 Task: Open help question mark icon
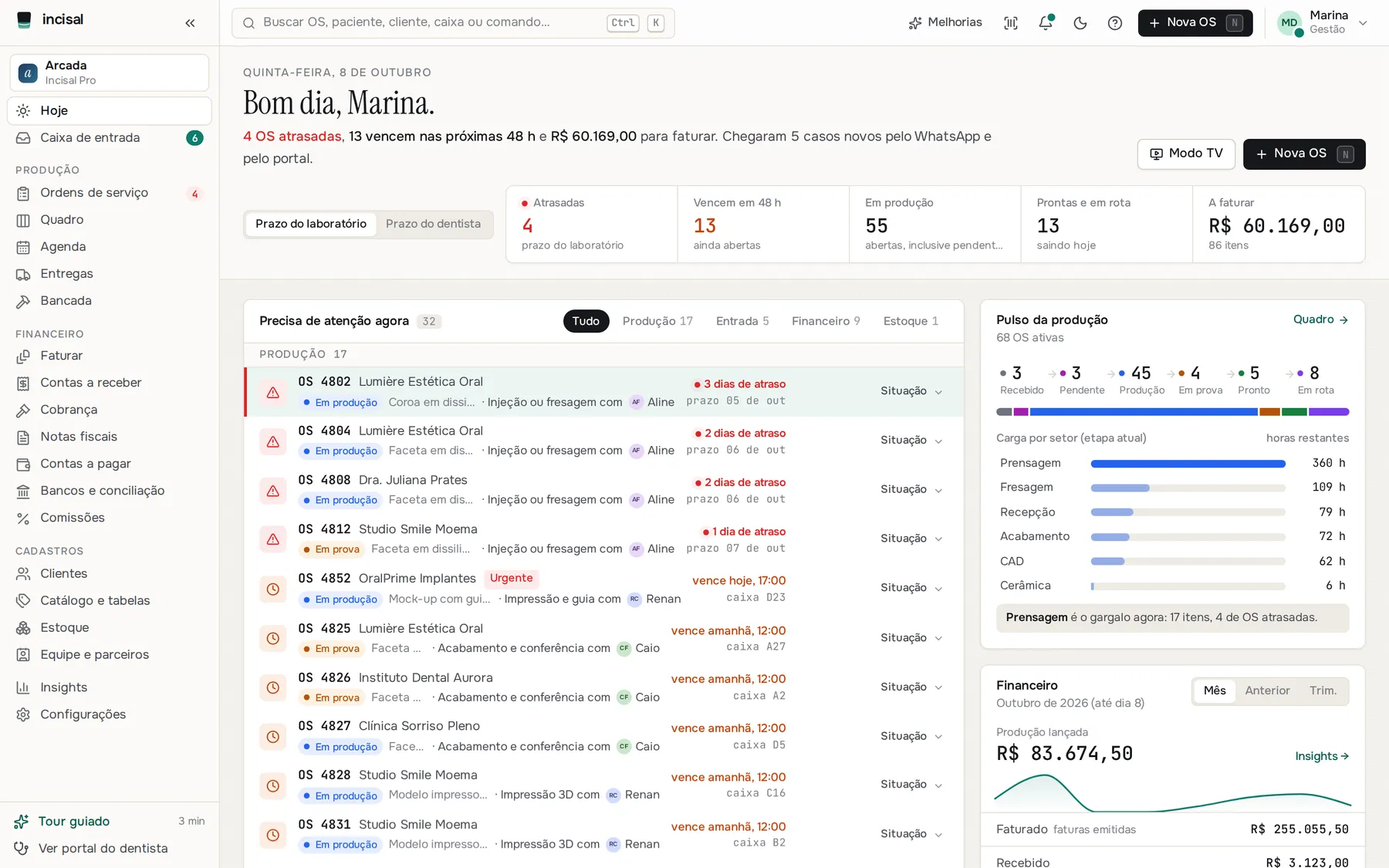tap(1115, 23)
